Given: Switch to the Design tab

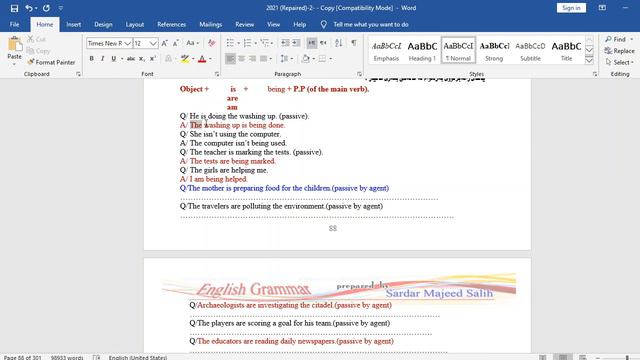Looking at the screenshot, I should (x=103, y=24).
